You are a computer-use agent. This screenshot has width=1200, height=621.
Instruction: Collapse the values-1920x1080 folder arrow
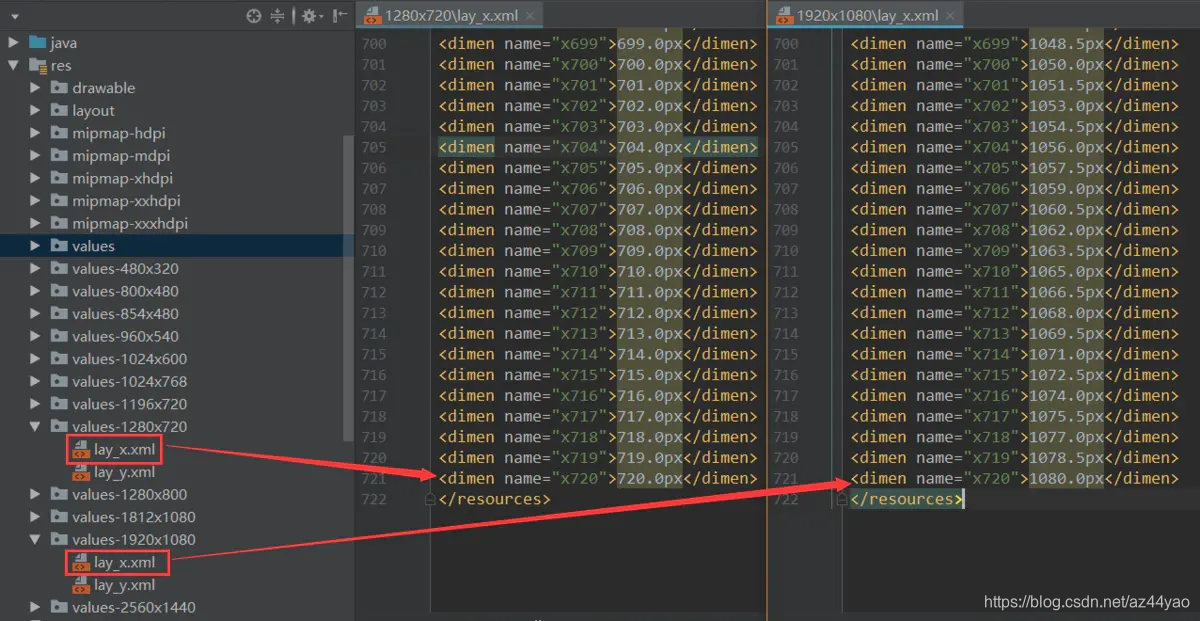(36, 540)
